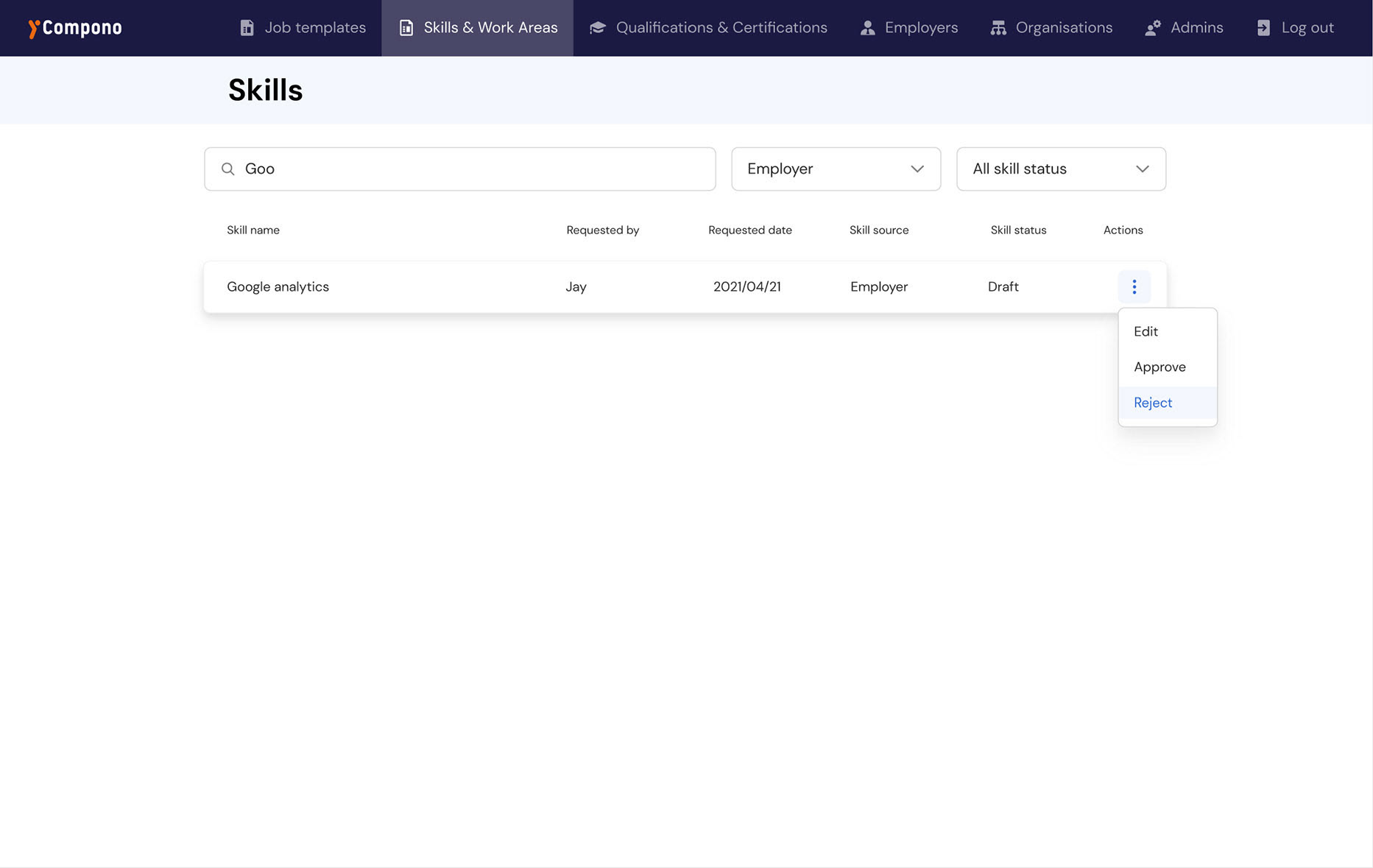1373x868 pixels.
Task: Click the search magnifier icon
Action: click(x=228, y=169)
